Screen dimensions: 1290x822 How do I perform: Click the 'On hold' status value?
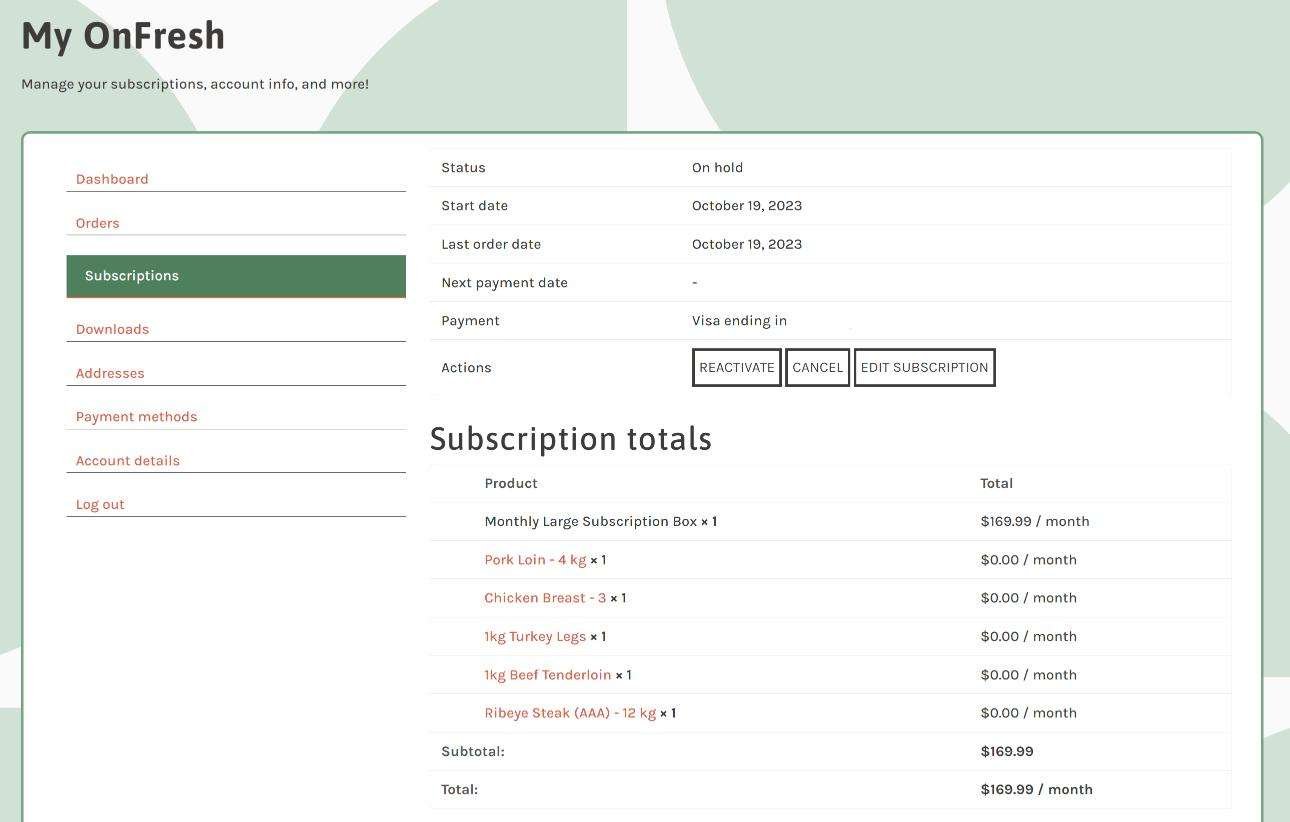tap(717, 168)
